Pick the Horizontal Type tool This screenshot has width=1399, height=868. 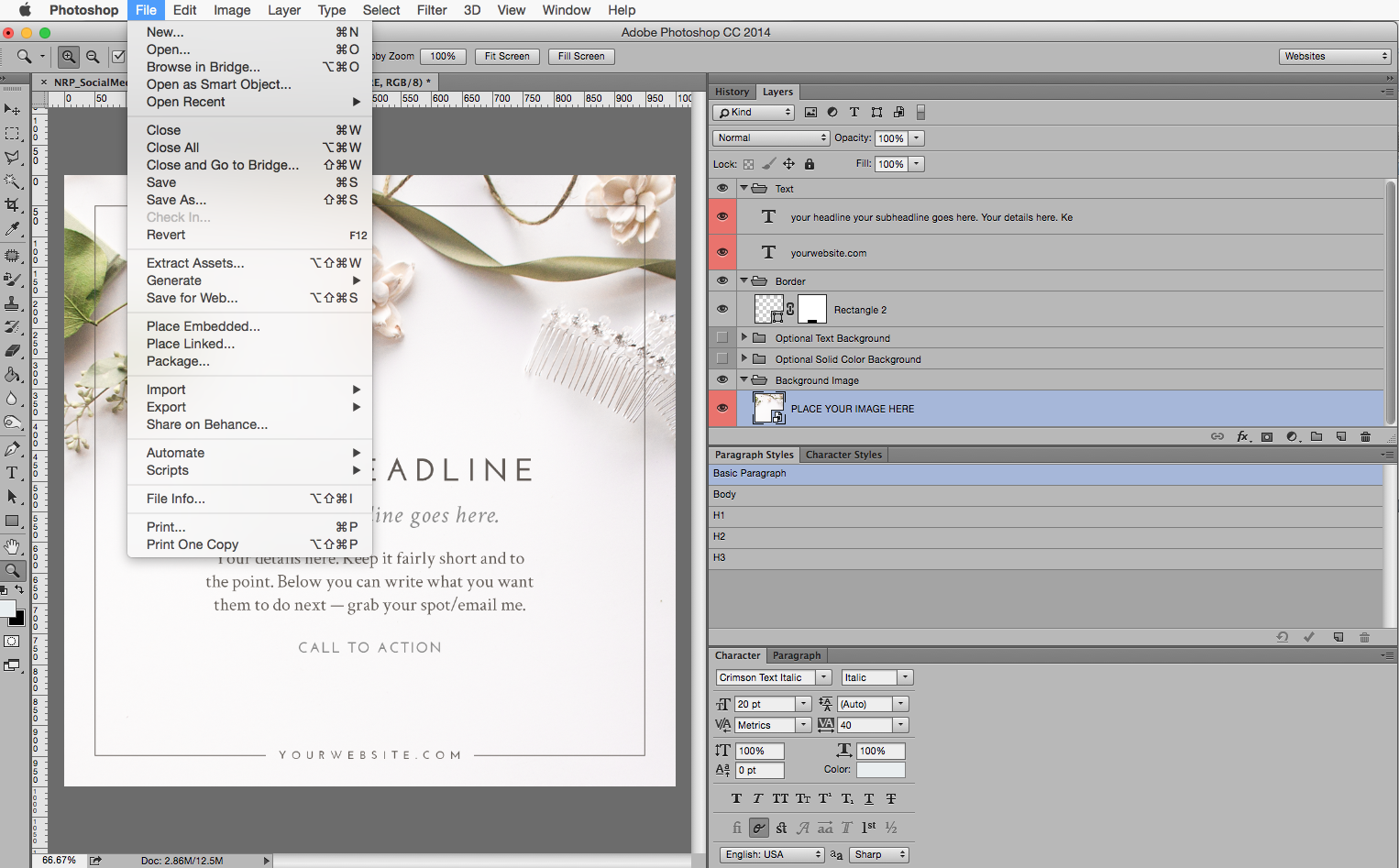click(x=12, y=473)
